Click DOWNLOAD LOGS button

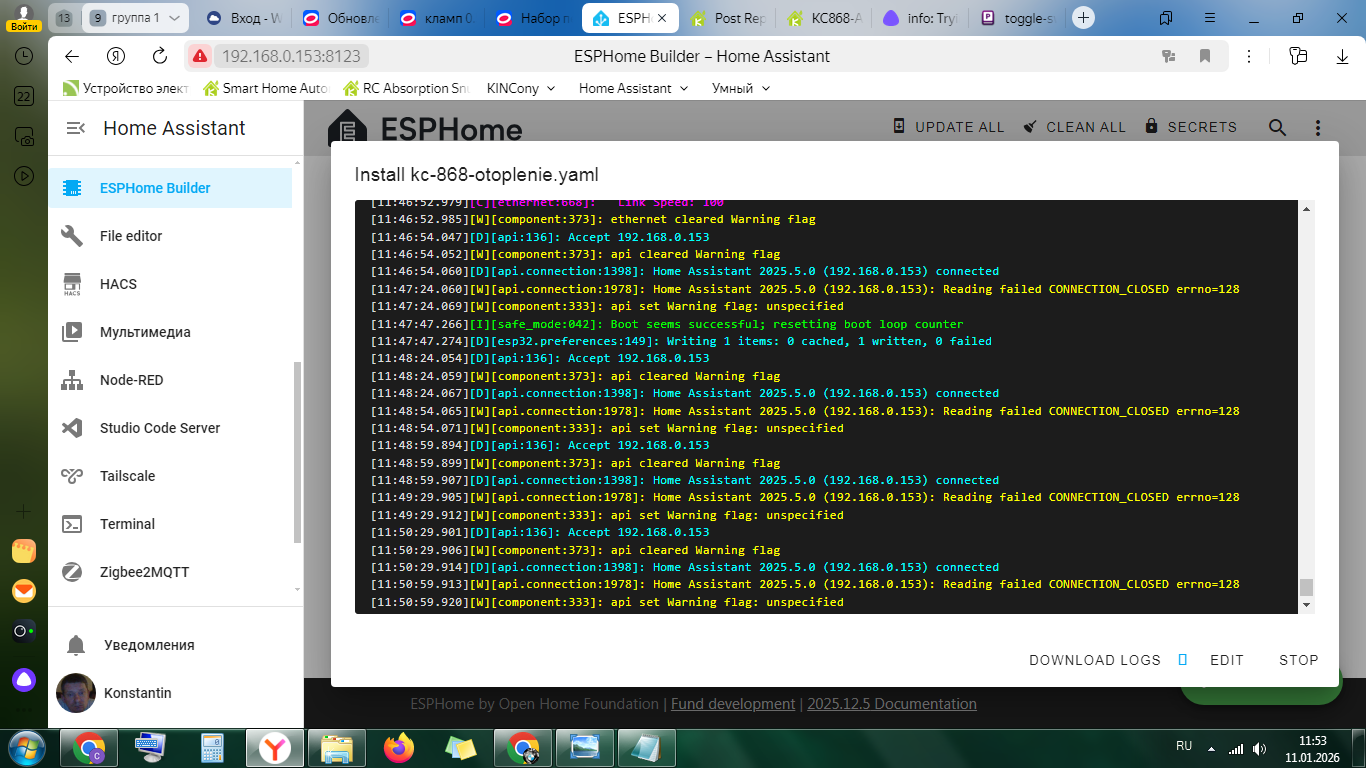click(x=1095, y=660)
